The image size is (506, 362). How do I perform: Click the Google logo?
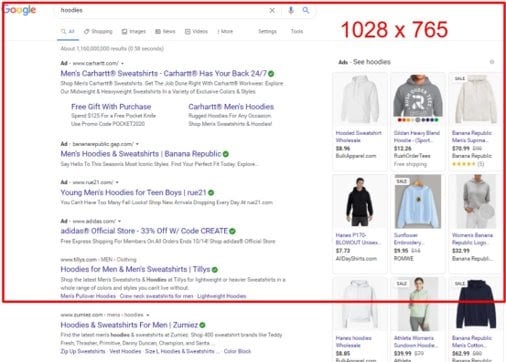[19, 10]
